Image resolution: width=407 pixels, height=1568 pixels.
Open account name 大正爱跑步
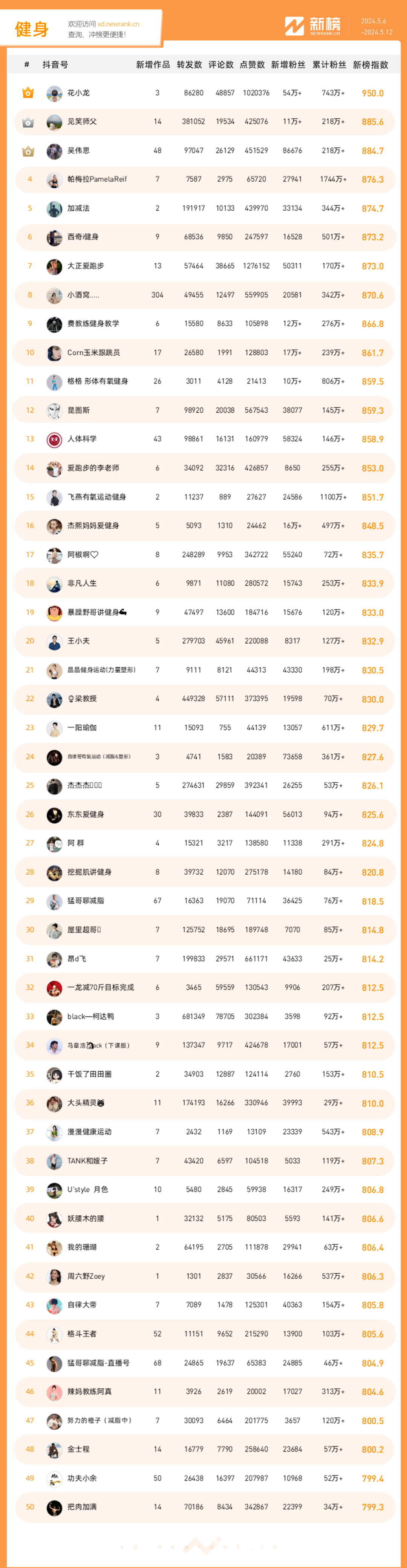[x=85, y=266]
